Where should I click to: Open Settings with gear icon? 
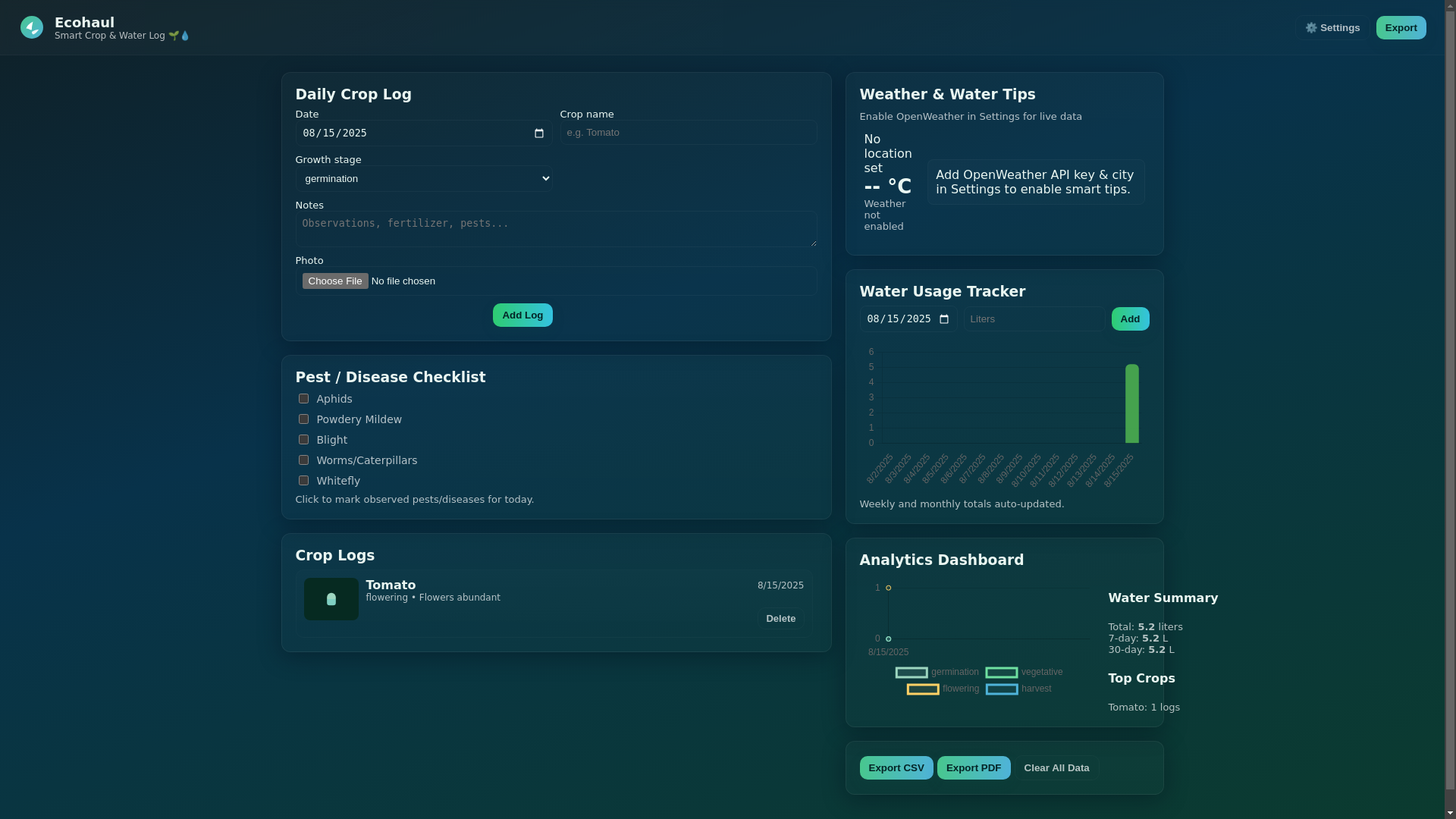(1332, 28)
